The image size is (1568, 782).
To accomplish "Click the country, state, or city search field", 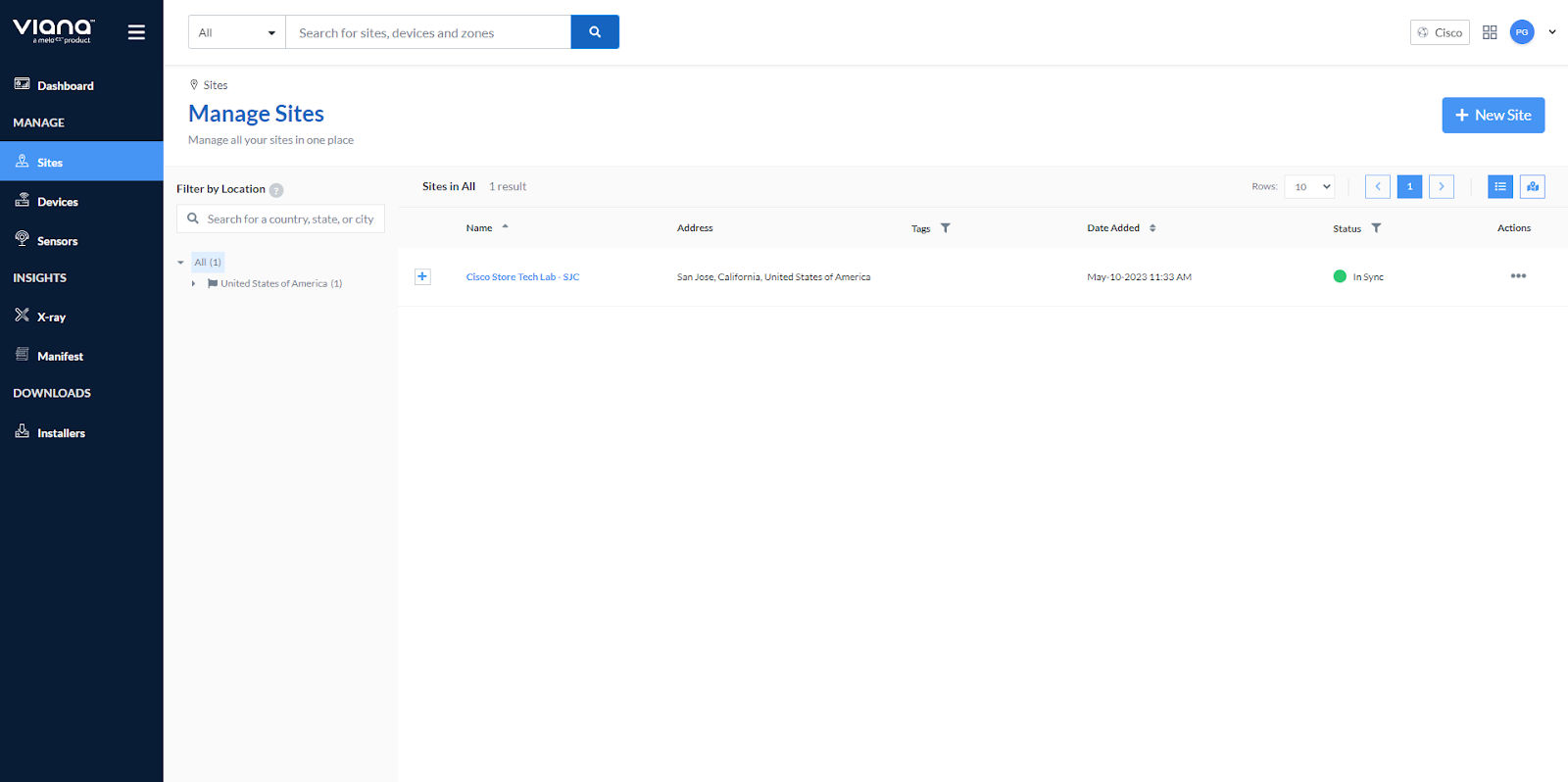I will pyautogui.click(x=290, y=220).
